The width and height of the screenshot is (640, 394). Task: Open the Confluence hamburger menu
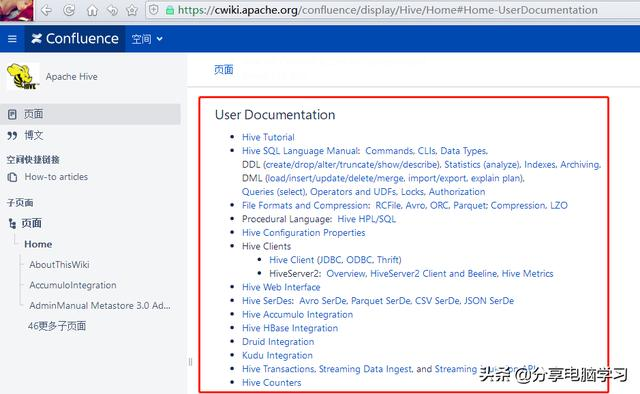(12, 39)
